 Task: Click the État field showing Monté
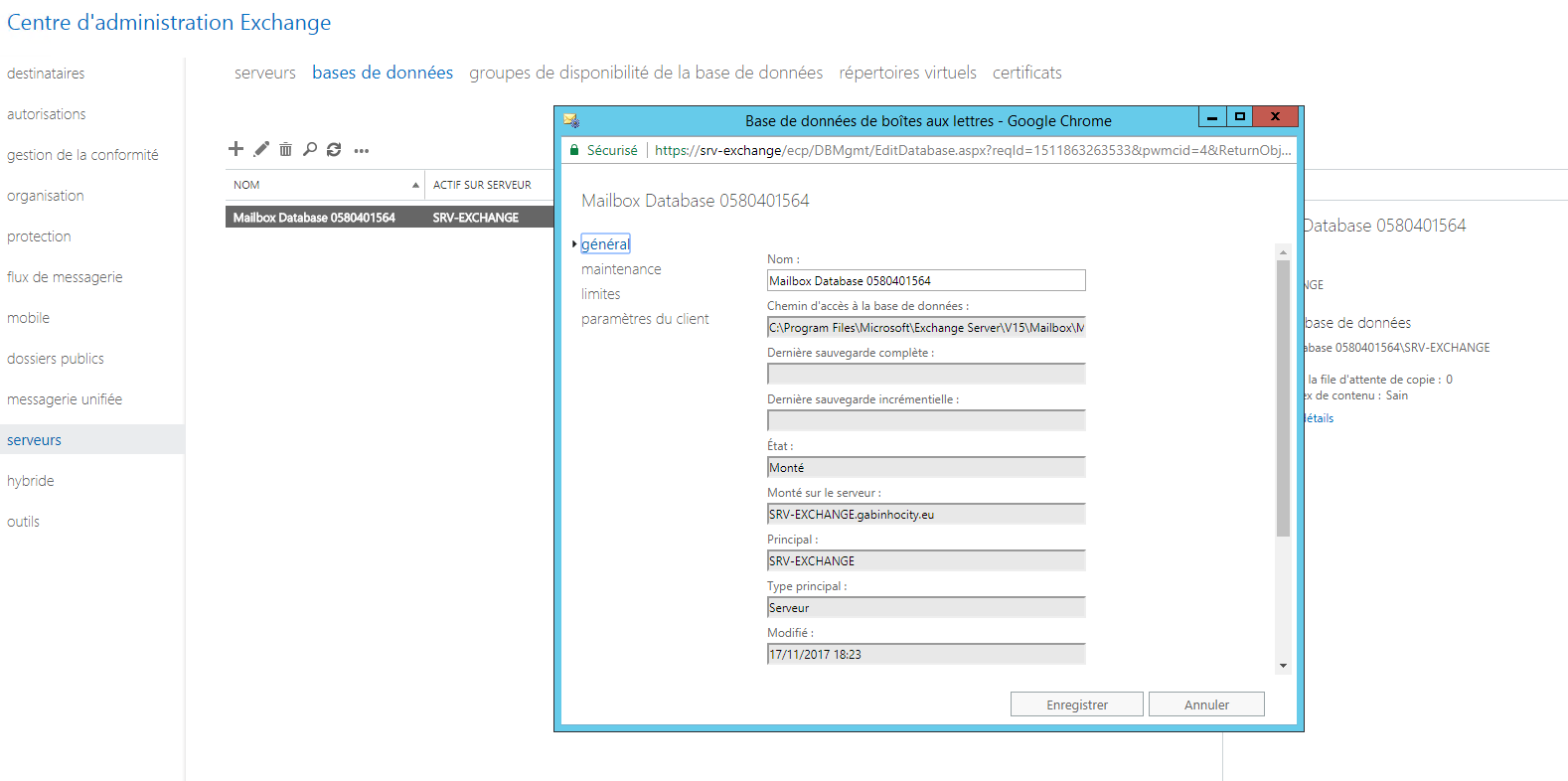click(x=926, y=467)
